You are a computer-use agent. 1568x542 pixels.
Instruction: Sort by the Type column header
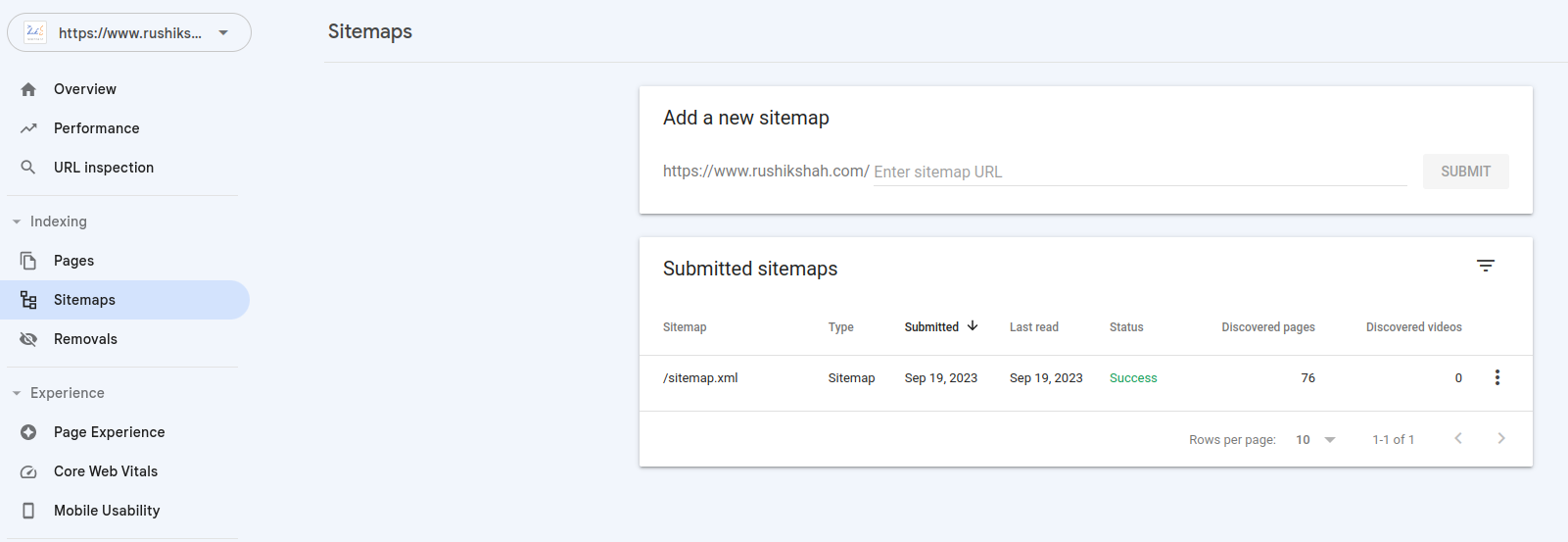click(840, 327)
